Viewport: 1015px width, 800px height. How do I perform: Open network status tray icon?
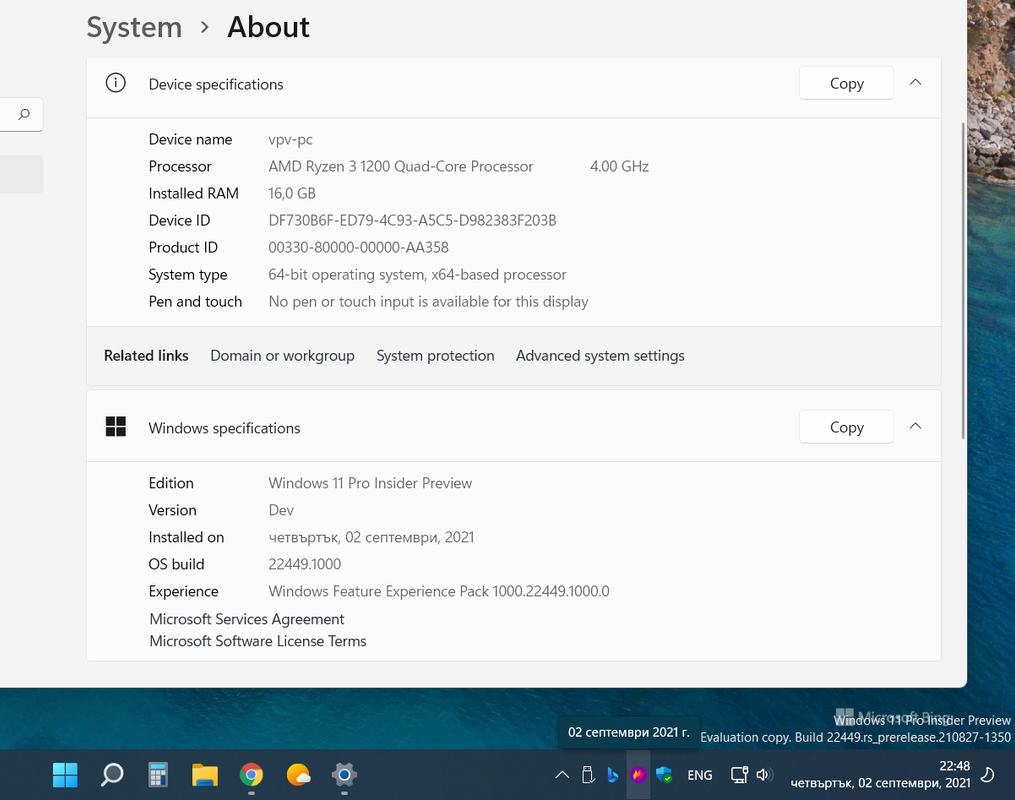coord(739,775)
